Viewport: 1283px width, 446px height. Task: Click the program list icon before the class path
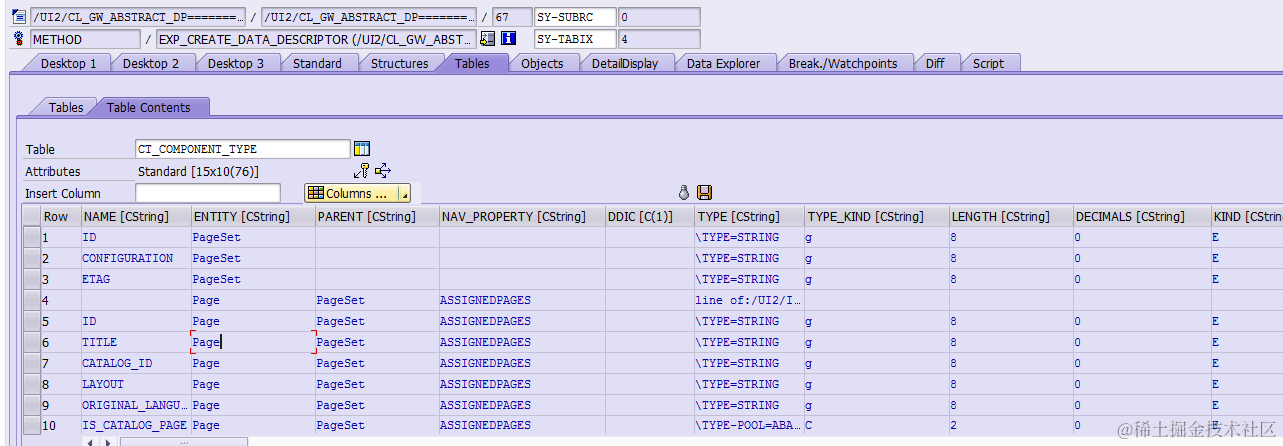(18, 17)
